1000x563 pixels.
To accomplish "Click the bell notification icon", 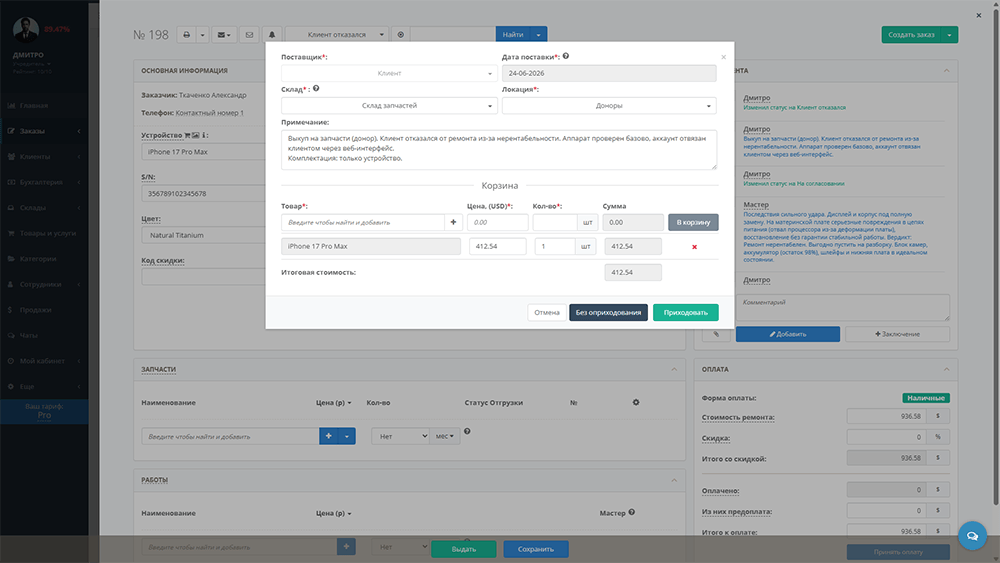I will point(272,34).
